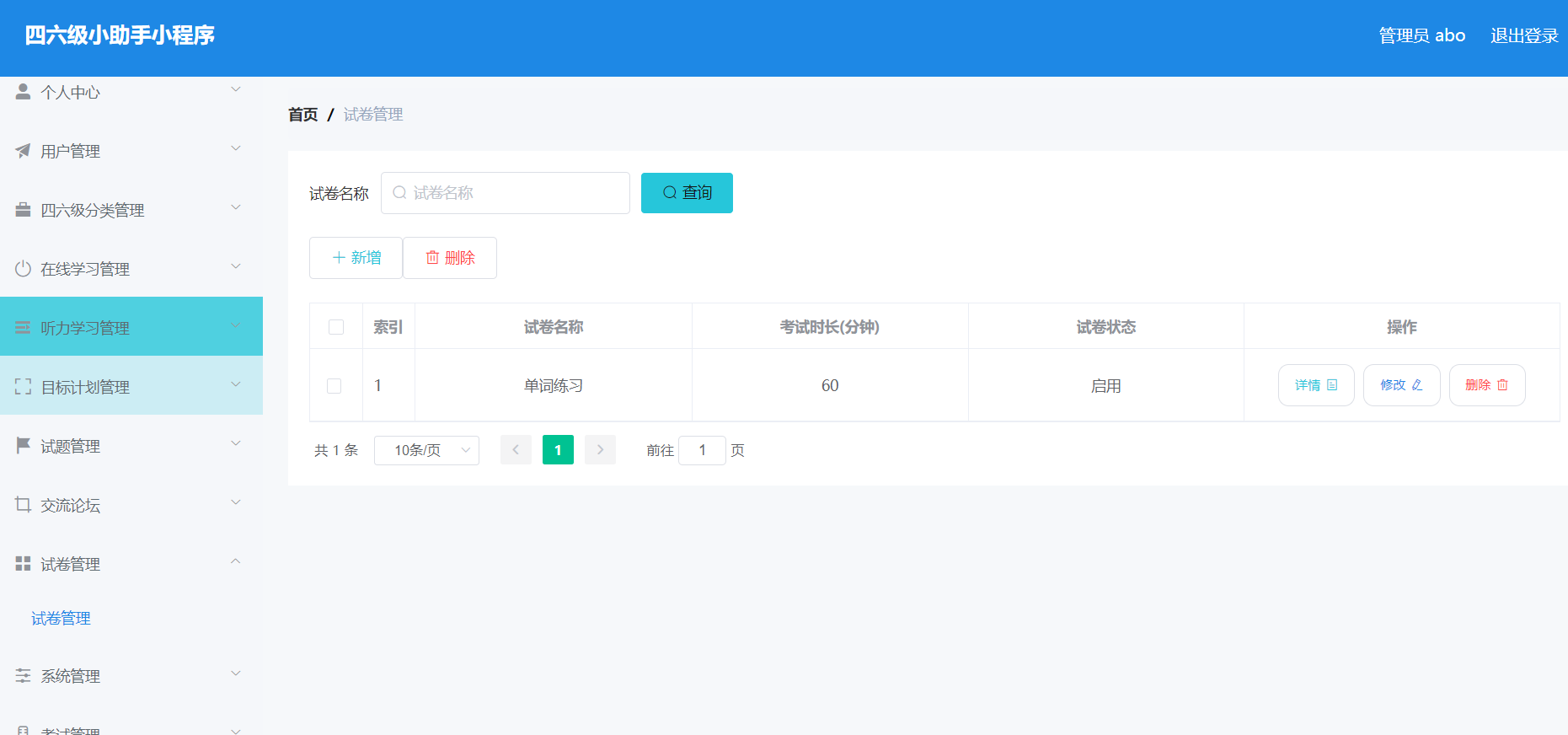
Task: Toggle the select-all checkbox in table header
Action: pyautogui.click(x=336, y=327)
